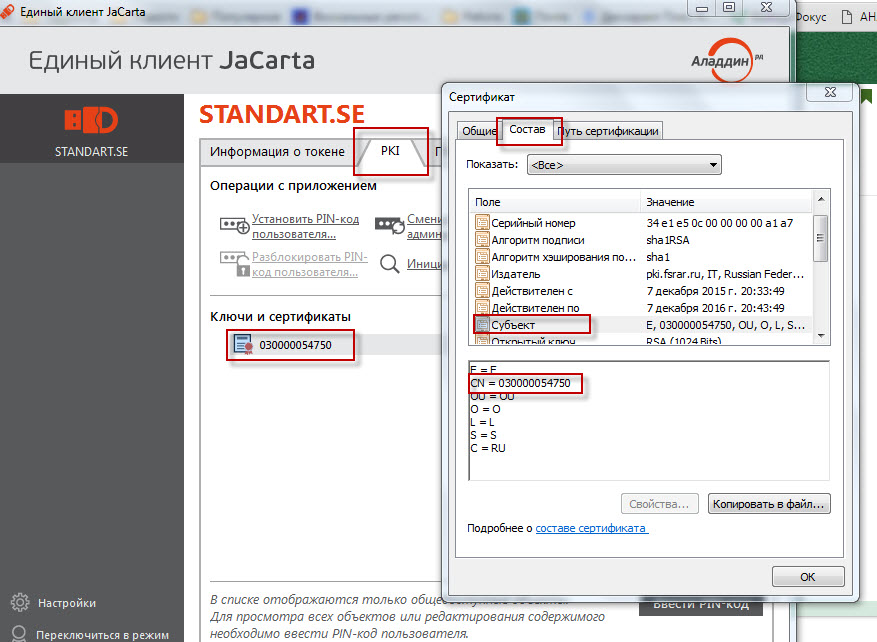Click the disabled 'Свойства...' button
Viewport: 877px width, 642px height.
[x=659, y=504]
